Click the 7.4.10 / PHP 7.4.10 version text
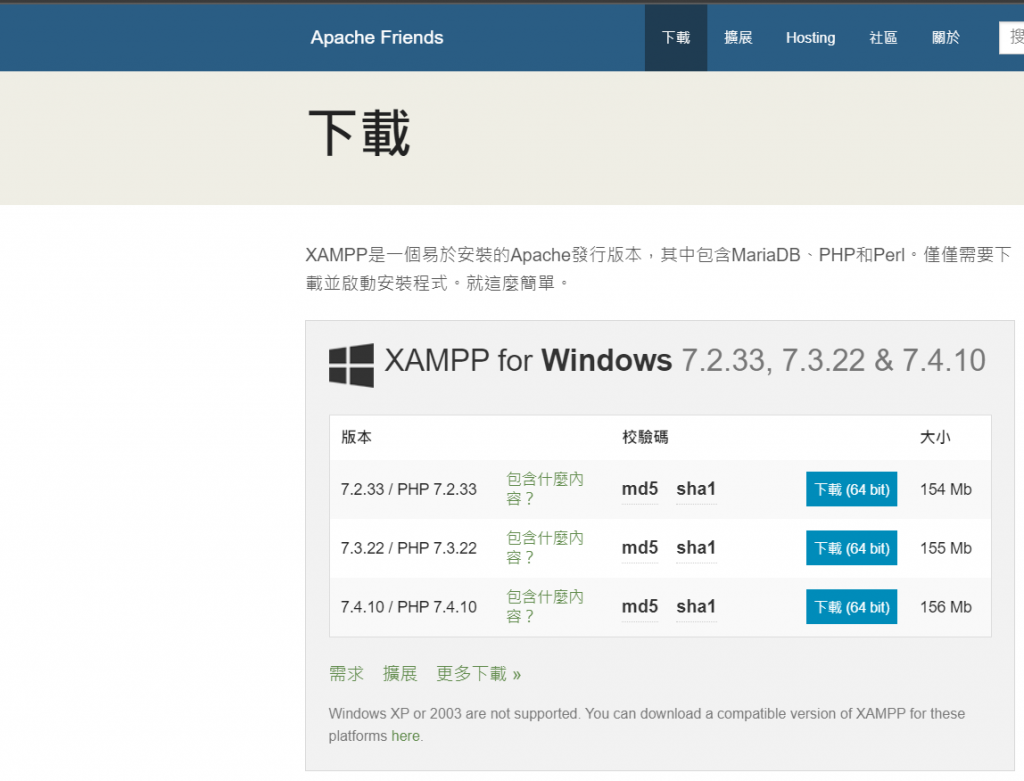The height and width of the screenshot is (781, 1024). (409, 607)
